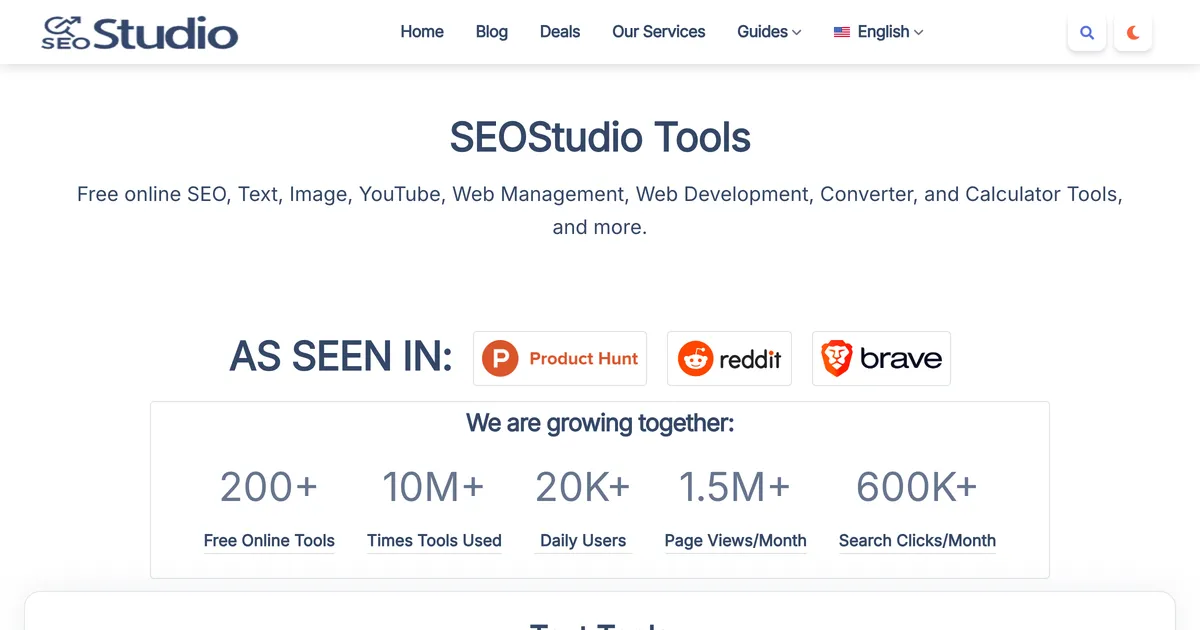Click the US flag icon next to English

pyautogui.click(x=841, y=31)
